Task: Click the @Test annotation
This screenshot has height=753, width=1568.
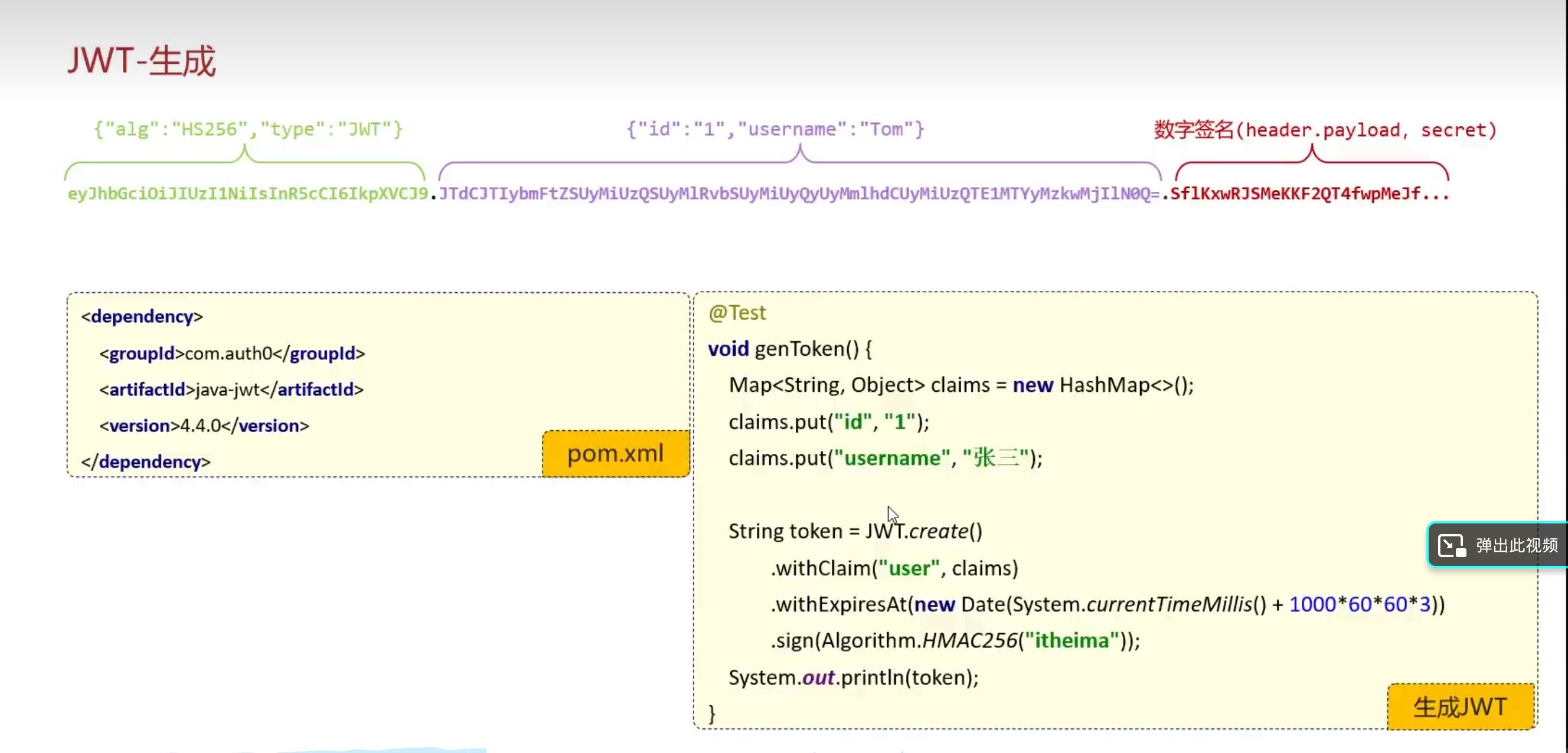Action: point(737,313)
